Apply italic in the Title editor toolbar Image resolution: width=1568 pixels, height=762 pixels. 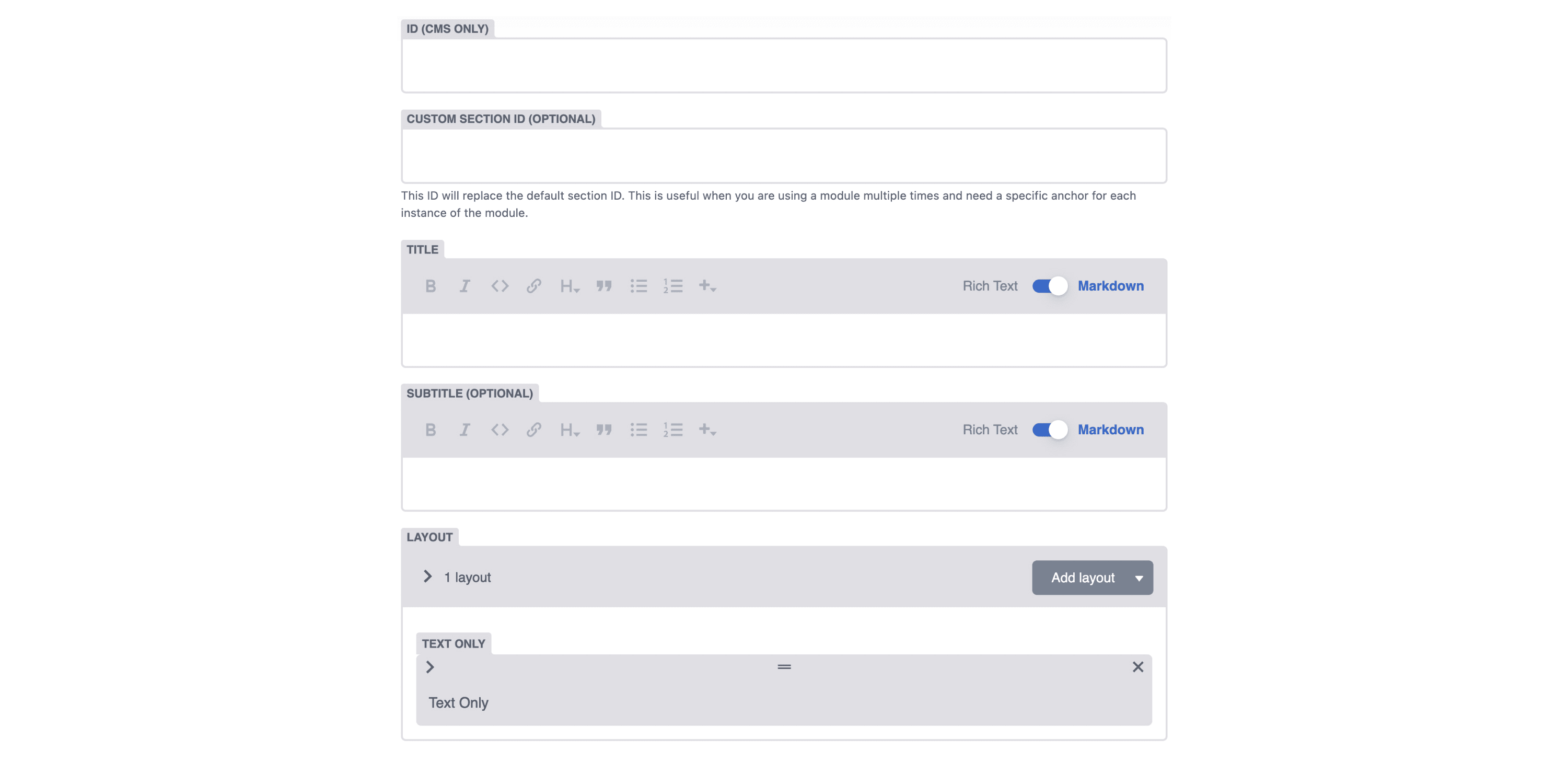point(464,286)
